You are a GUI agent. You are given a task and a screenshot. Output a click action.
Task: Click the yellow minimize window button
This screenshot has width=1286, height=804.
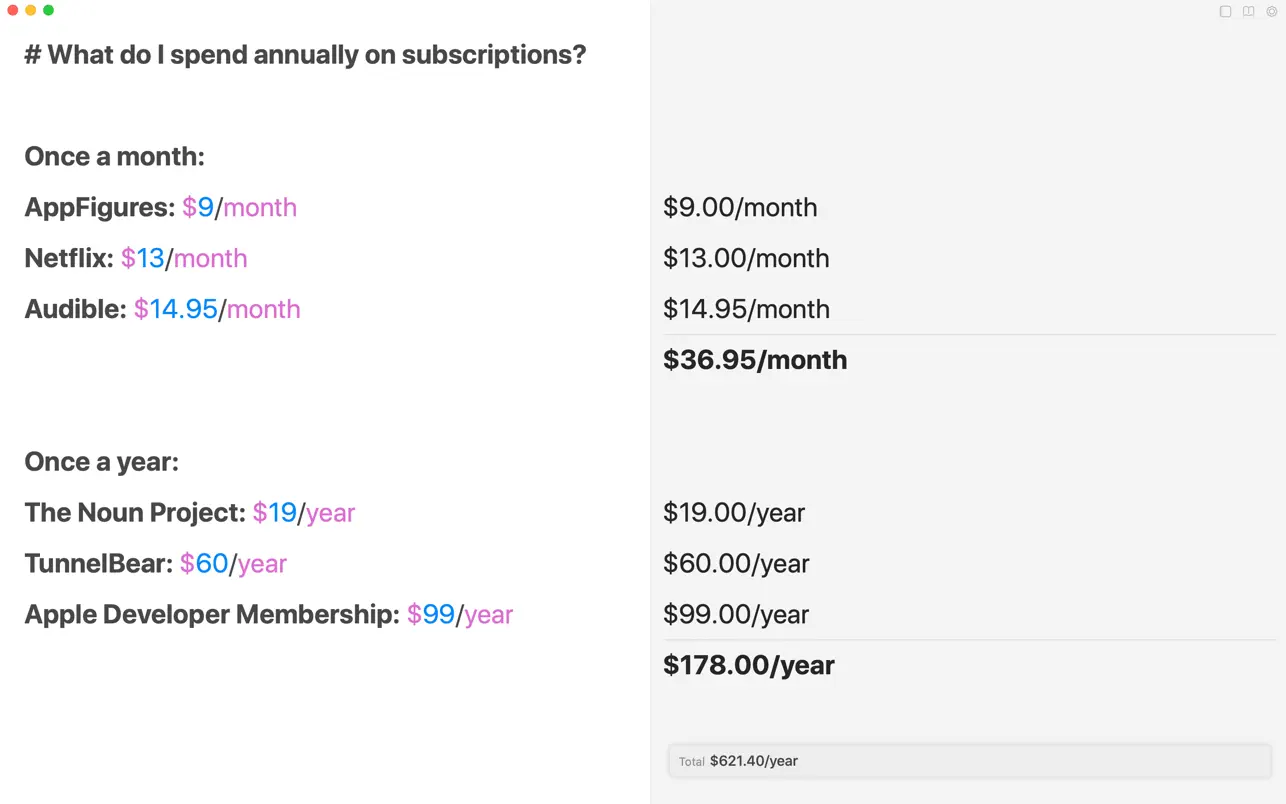[x=31, y=10]
